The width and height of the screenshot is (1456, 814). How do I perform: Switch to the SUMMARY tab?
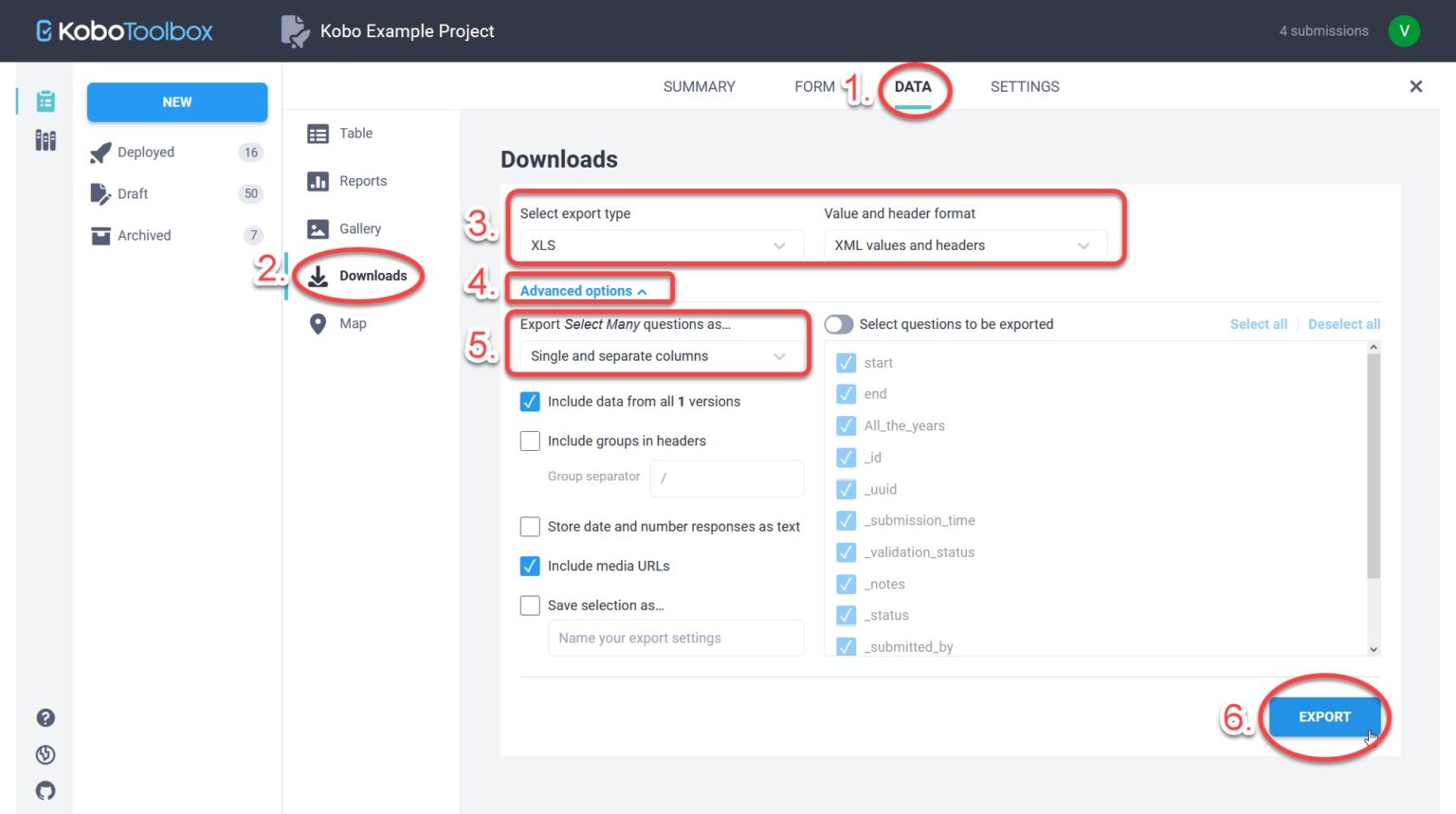point(699,86)
